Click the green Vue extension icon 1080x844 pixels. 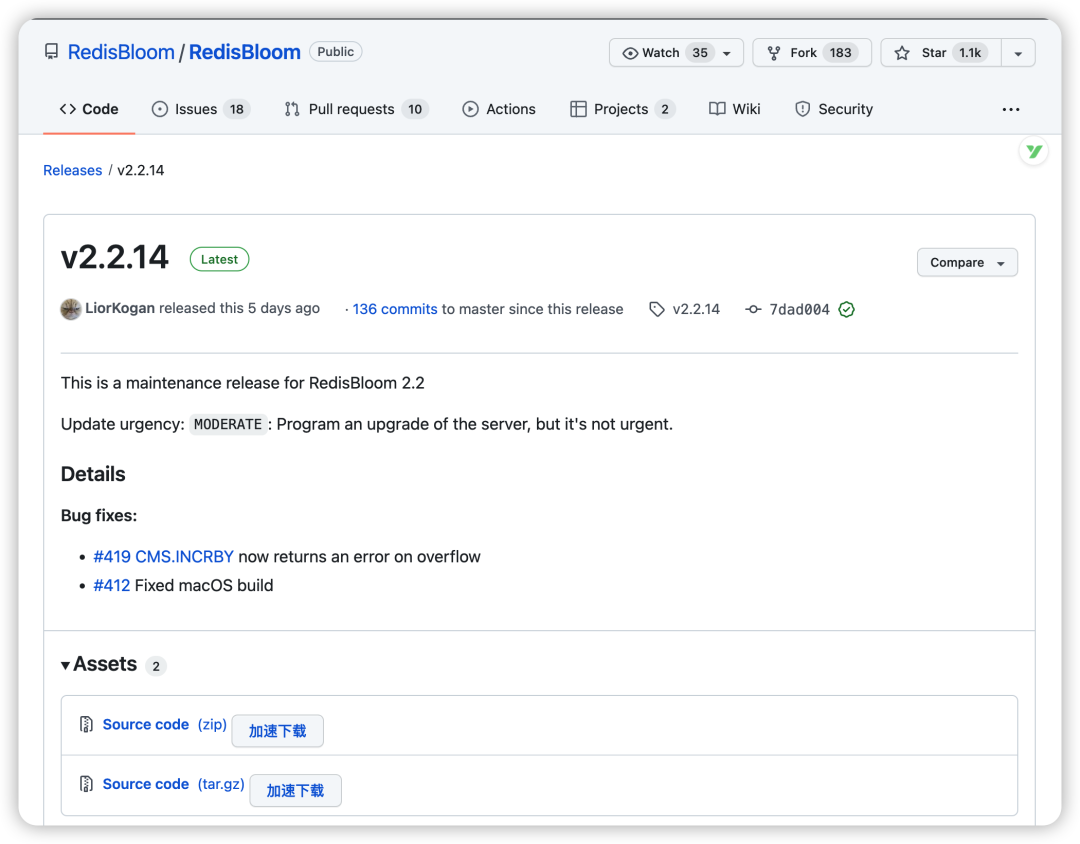(x=1034, y=152)
